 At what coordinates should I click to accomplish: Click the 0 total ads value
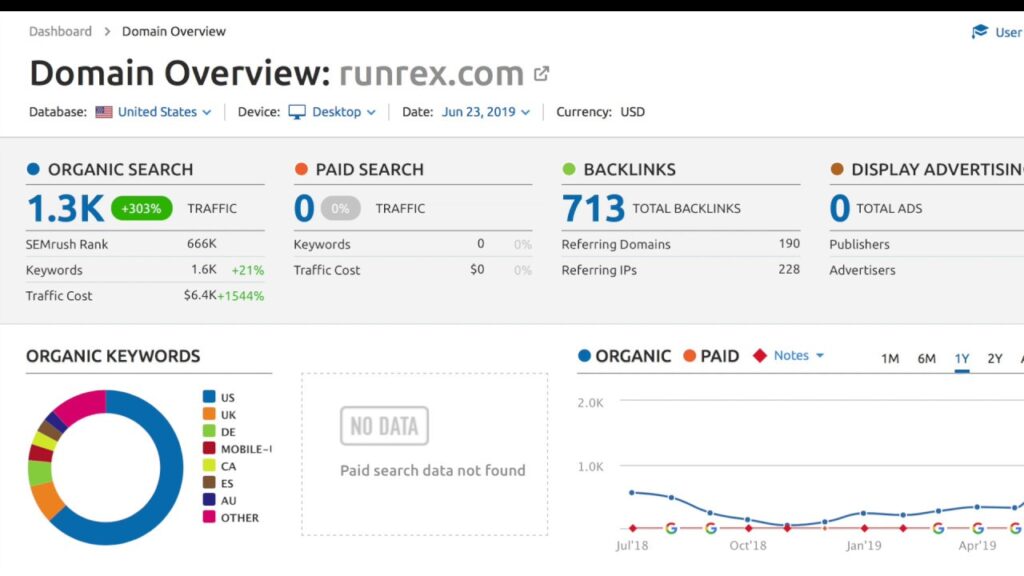[x=840, y=208]
